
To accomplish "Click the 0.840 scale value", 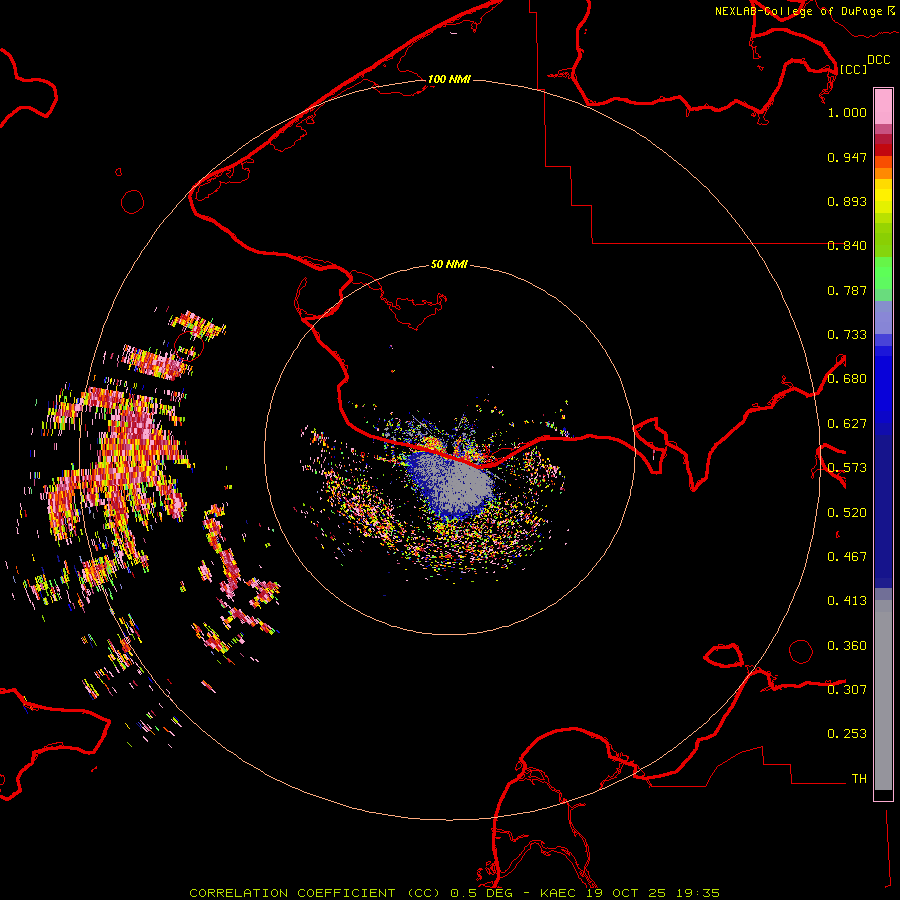I will point(847,246).
